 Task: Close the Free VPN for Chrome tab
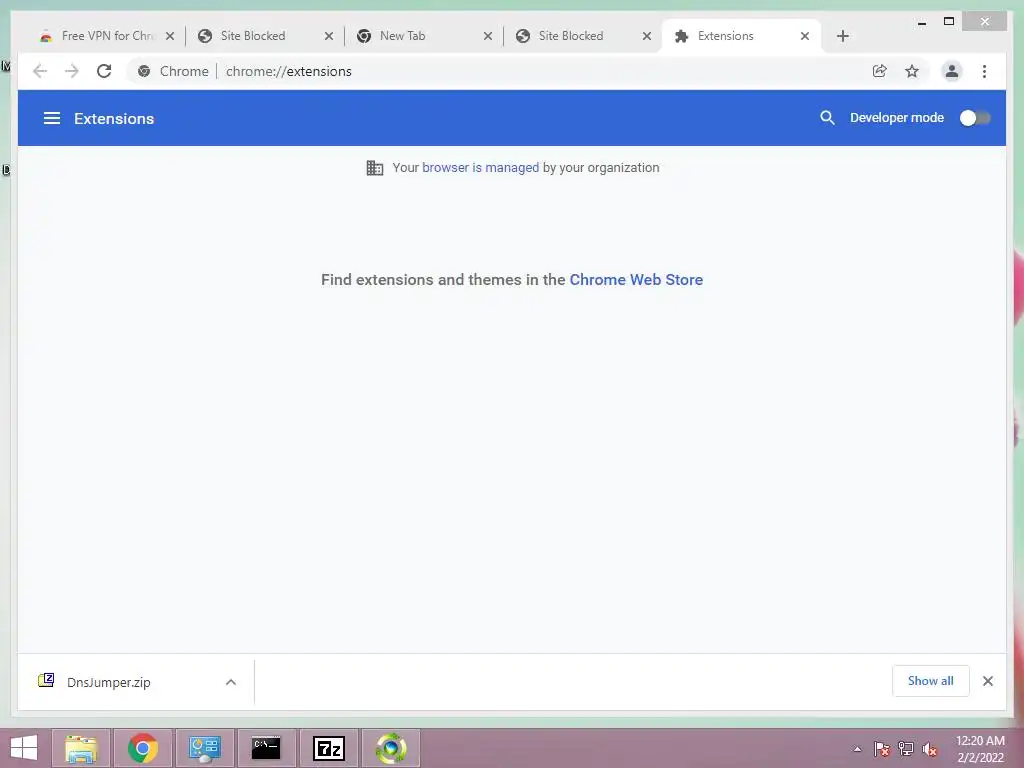[170, 36]
